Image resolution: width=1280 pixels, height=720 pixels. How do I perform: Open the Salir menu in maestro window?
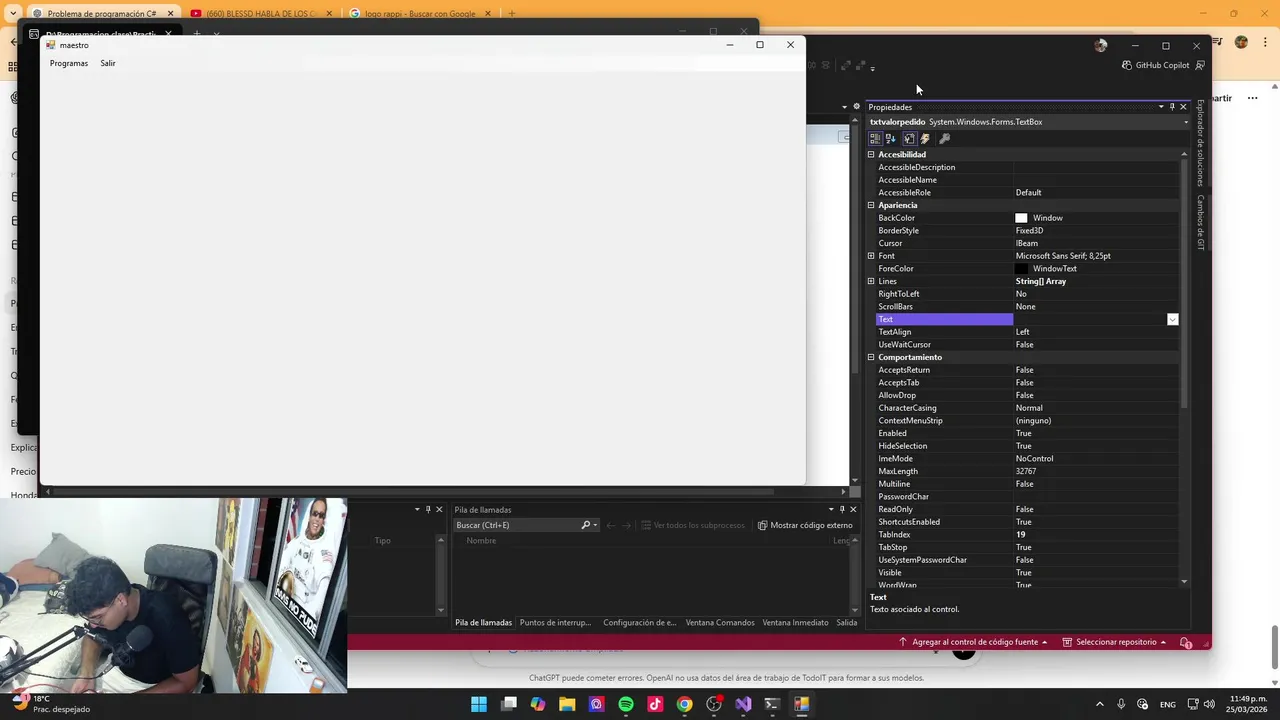(108, 63)
